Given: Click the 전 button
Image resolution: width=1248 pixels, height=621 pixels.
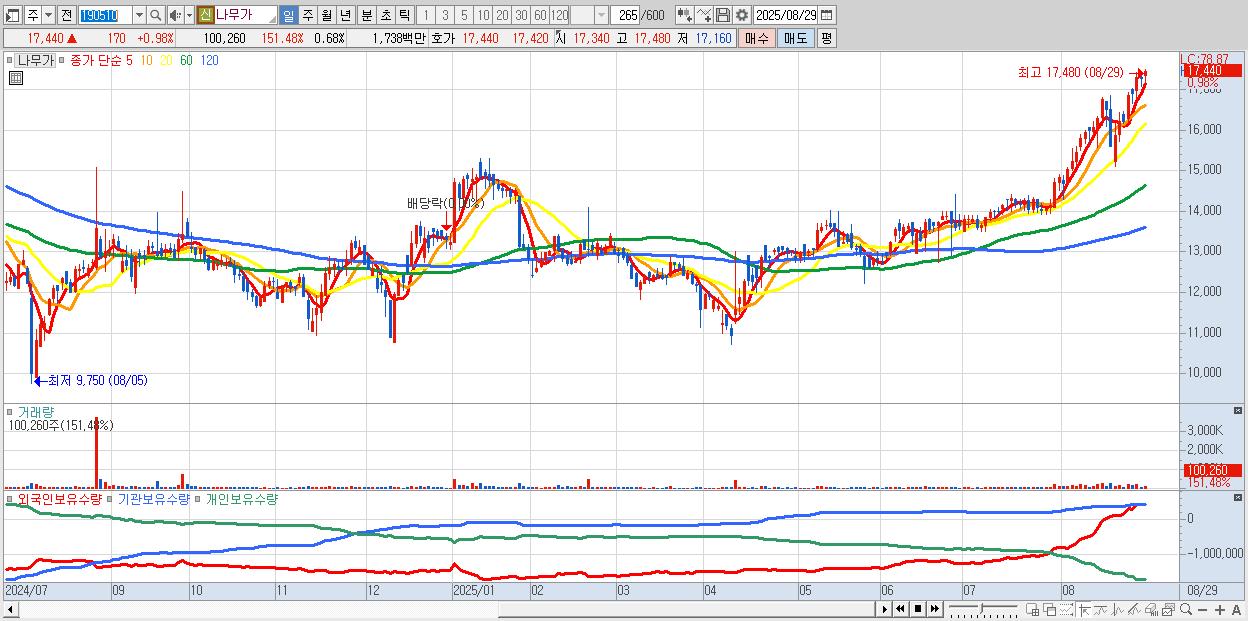Looking at the screenshot, I should click(x=66, y=15).
